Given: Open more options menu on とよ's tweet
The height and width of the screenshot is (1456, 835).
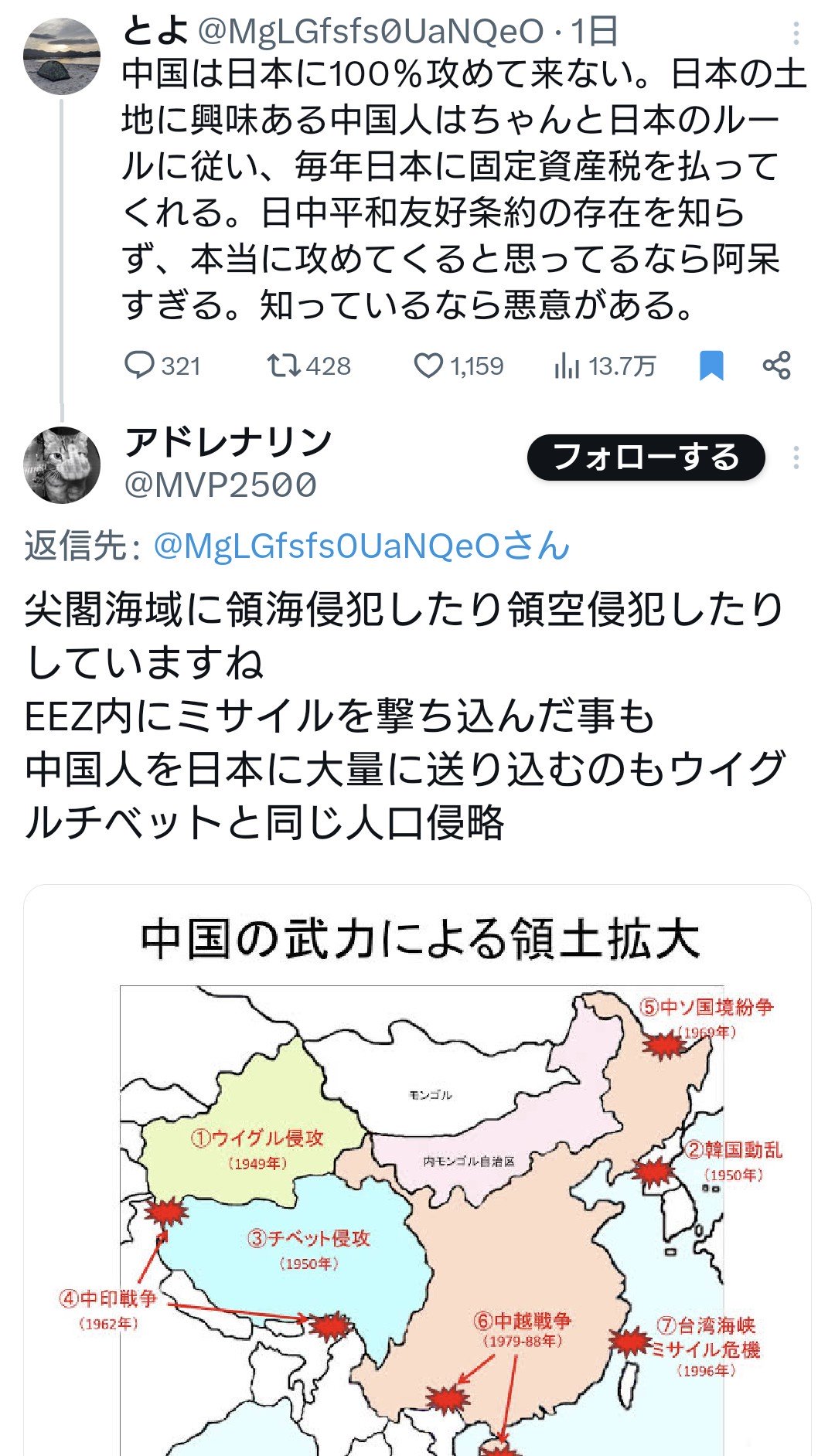Looking at the screenshot, I should coord(796,32).
